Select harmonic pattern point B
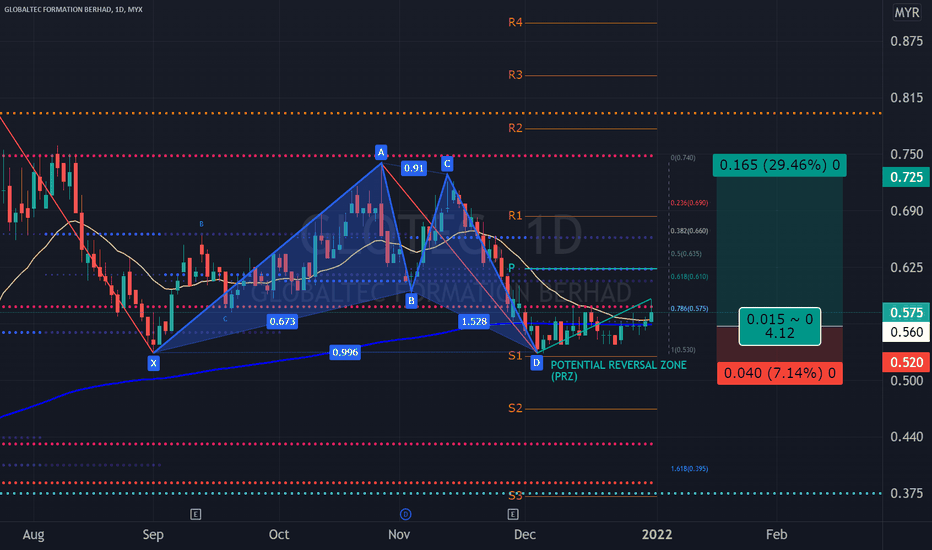932x550 pixels. tap(411, 301)
